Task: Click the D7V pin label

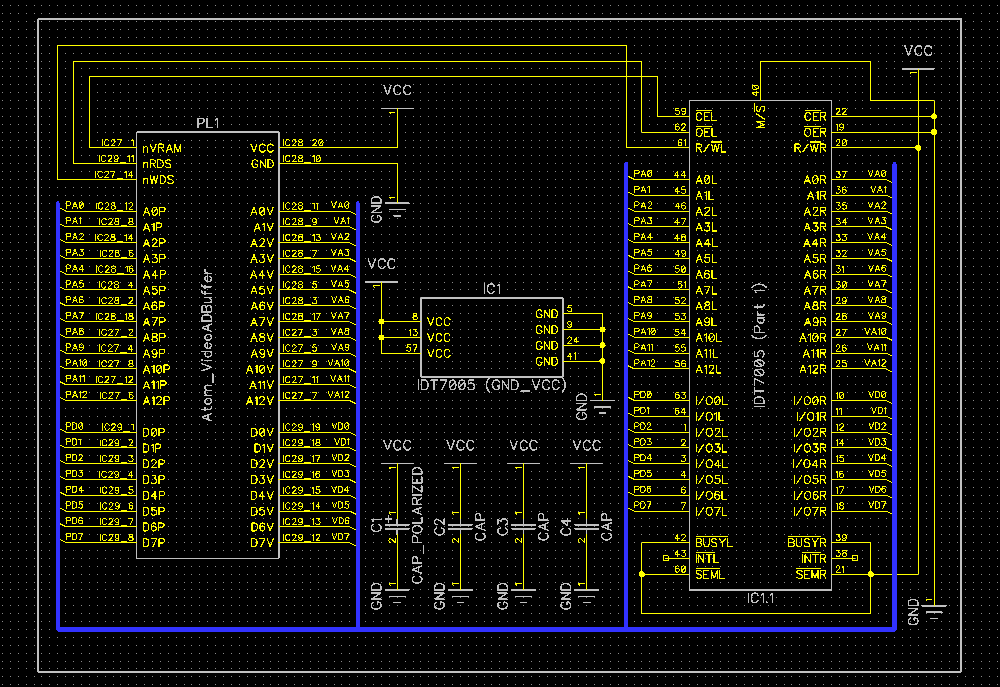Action: click(x=261, y=543)
